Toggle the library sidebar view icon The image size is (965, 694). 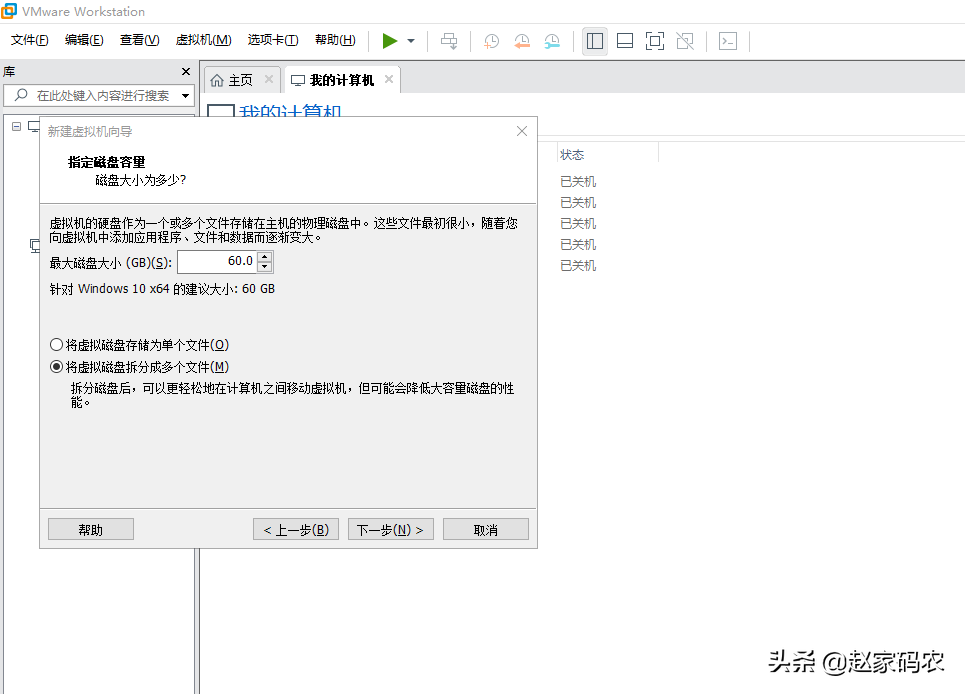click(595, 41)
